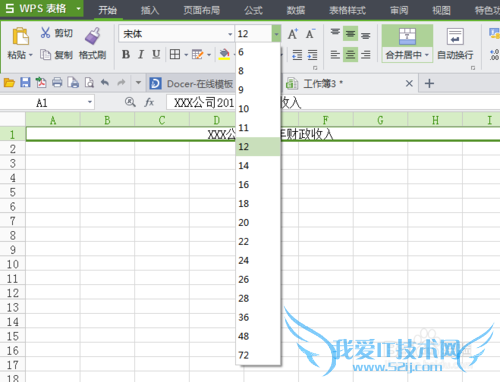Open quick access toolbar customize arrow
Viewport: 500px width, 382px height.
click(138, 82)
